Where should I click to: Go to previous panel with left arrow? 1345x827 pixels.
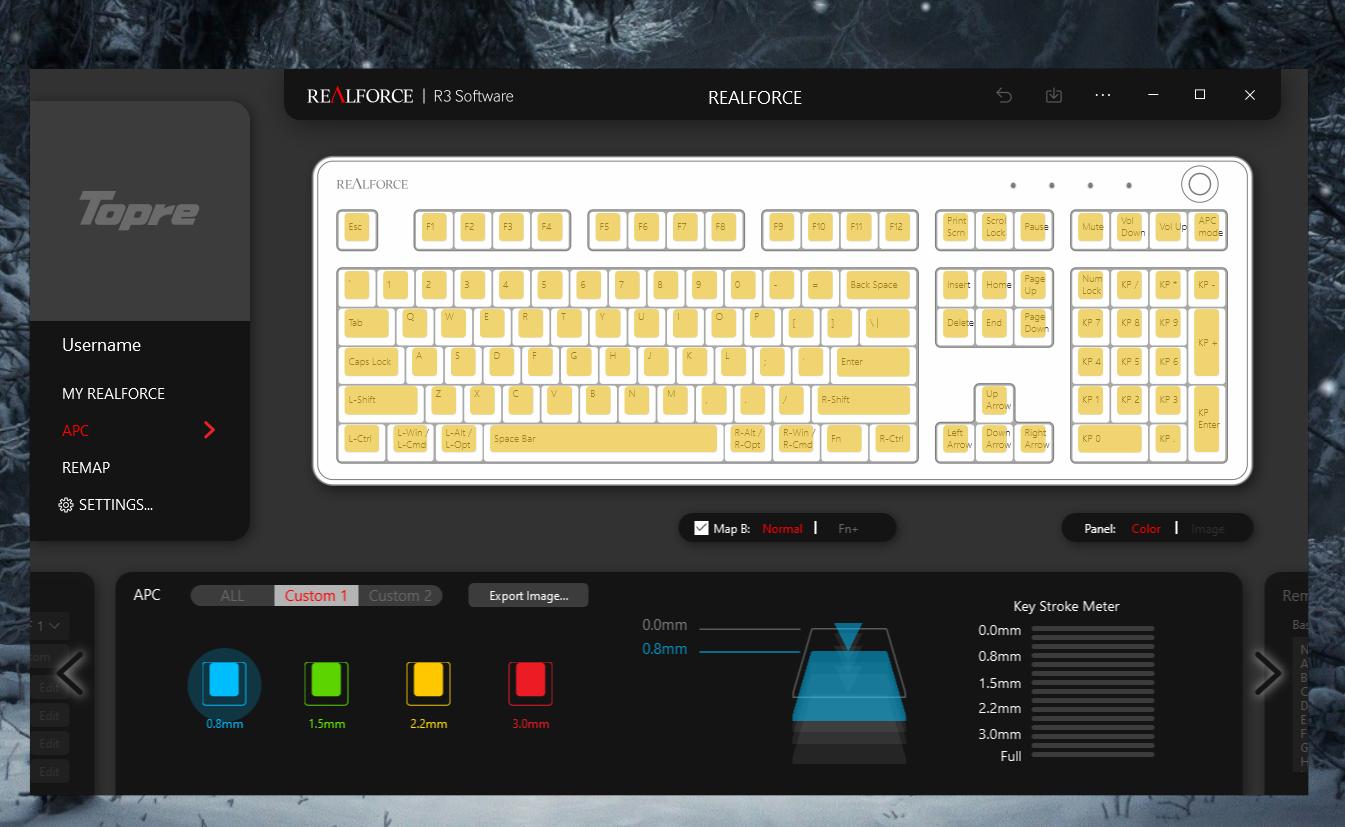click(70, 673)
